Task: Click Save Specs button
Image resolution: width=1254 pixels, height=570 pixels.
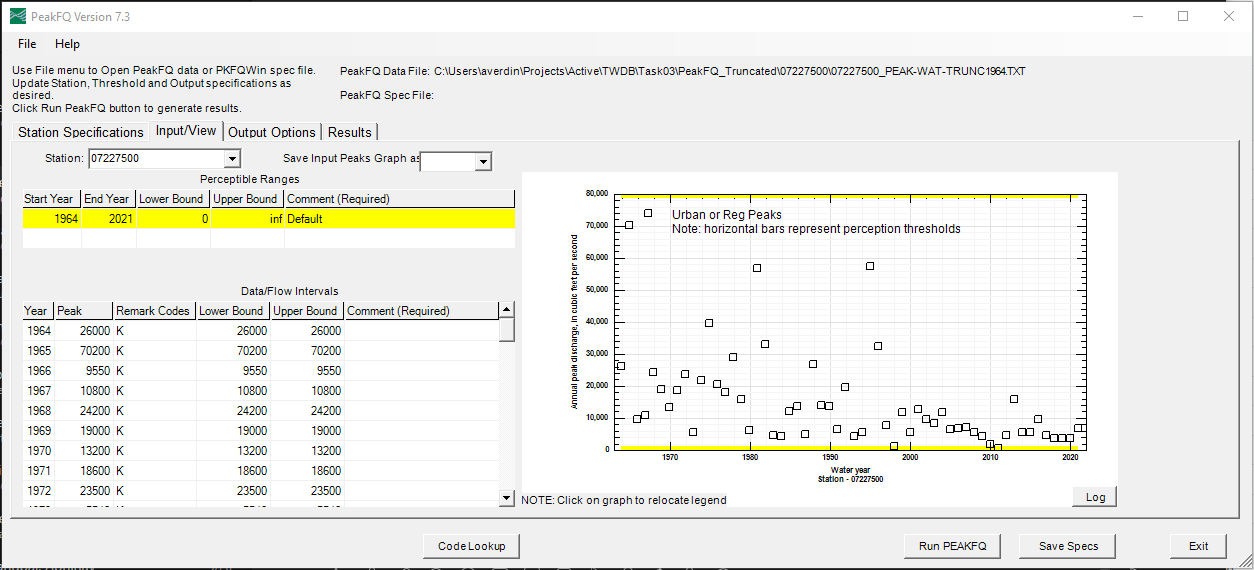Action: coord(1068,546)
